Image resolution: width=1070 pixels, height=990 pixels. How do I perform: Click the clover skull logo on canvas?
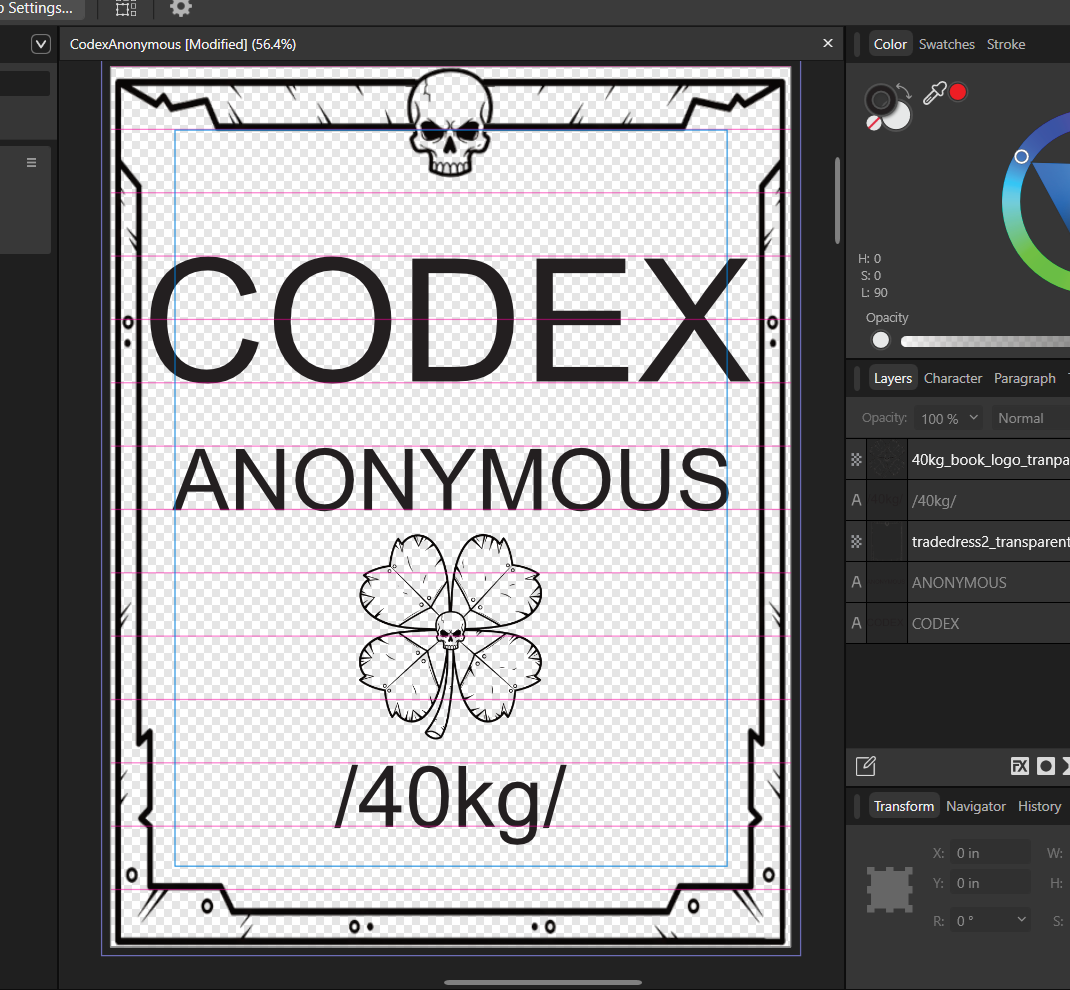point(450,636)
